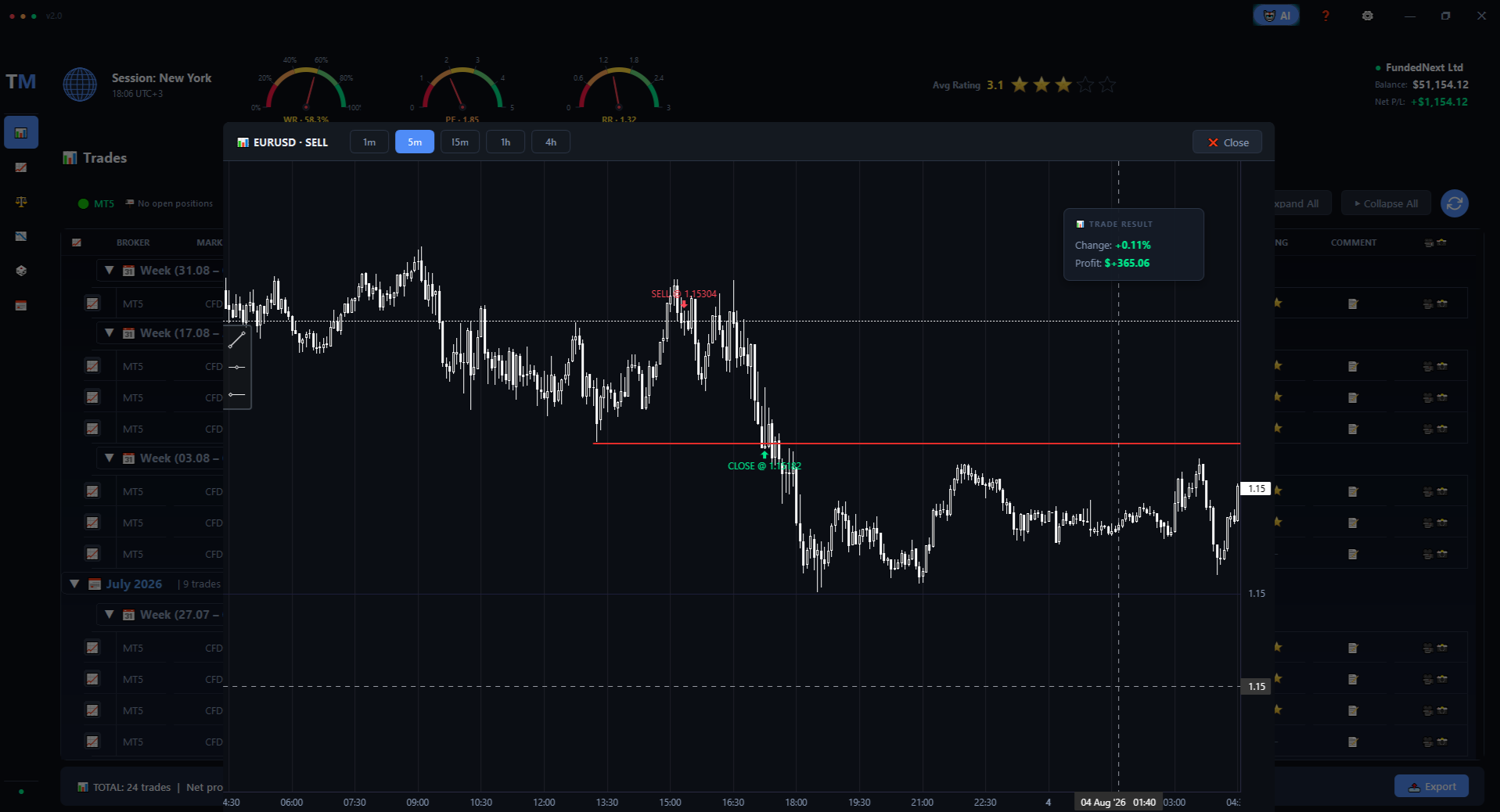Click the 'TOTAL: 24 trades' summary text
The height and width of the screenshot is (812, 1500).
coord(131,787)
